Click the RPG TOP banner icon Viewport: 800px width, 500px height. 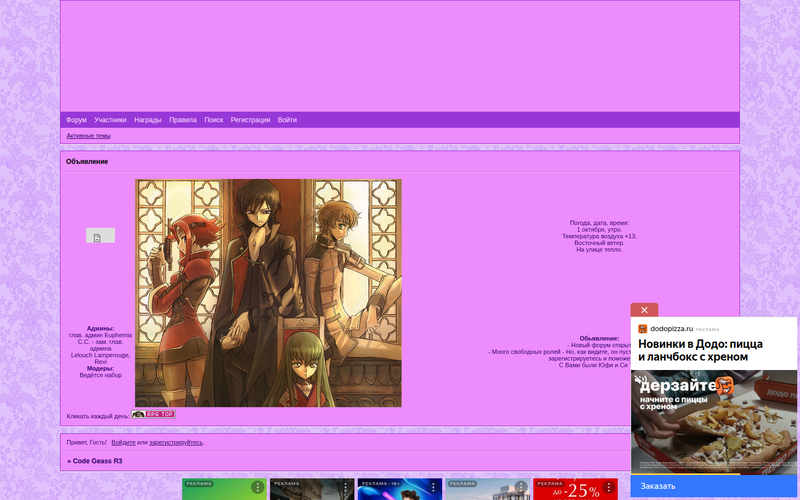coord(153,414)
